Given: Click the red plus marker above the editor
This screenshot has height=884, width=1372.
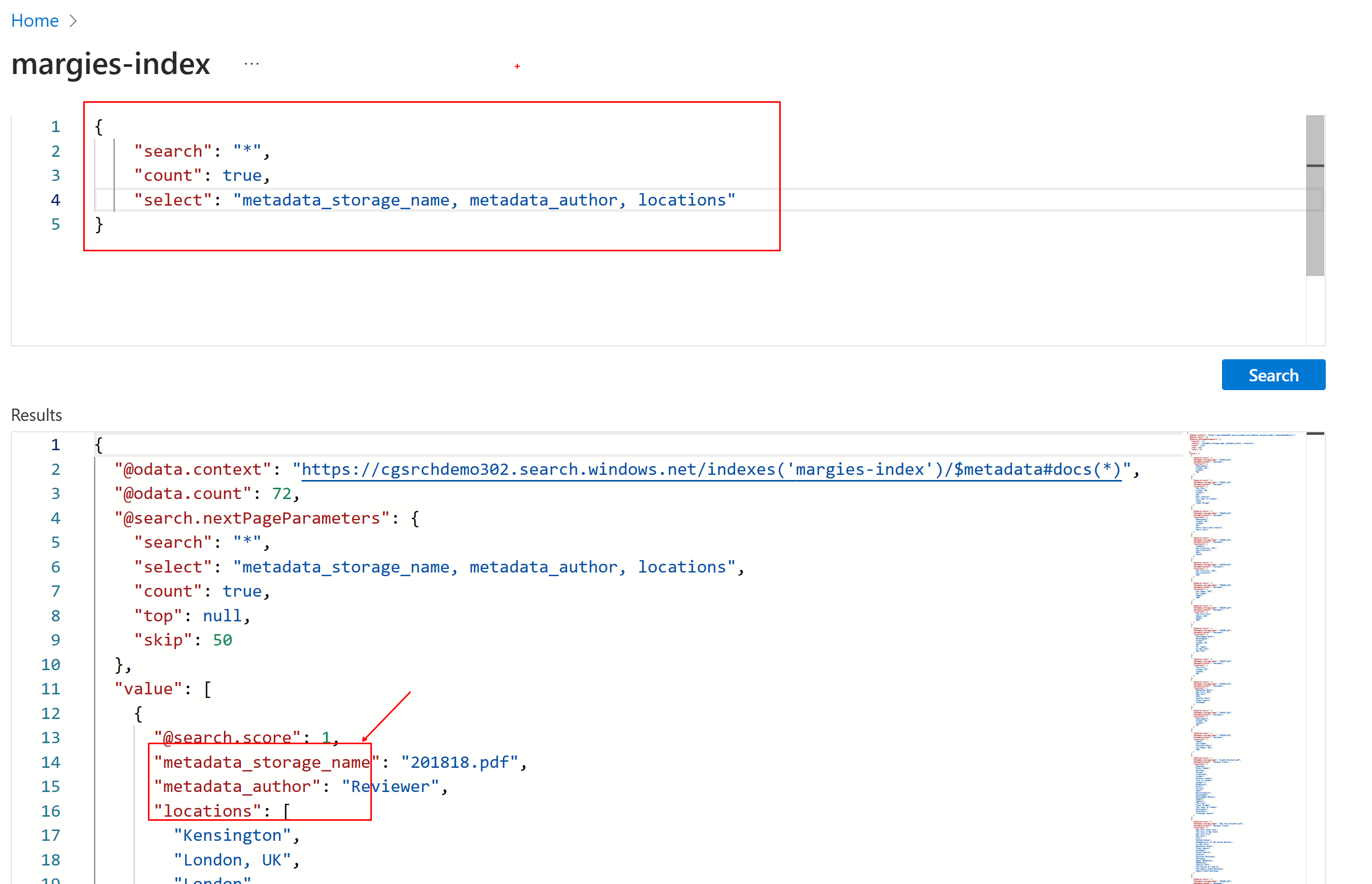Looking at the screenshot, I should click(517, 66).
